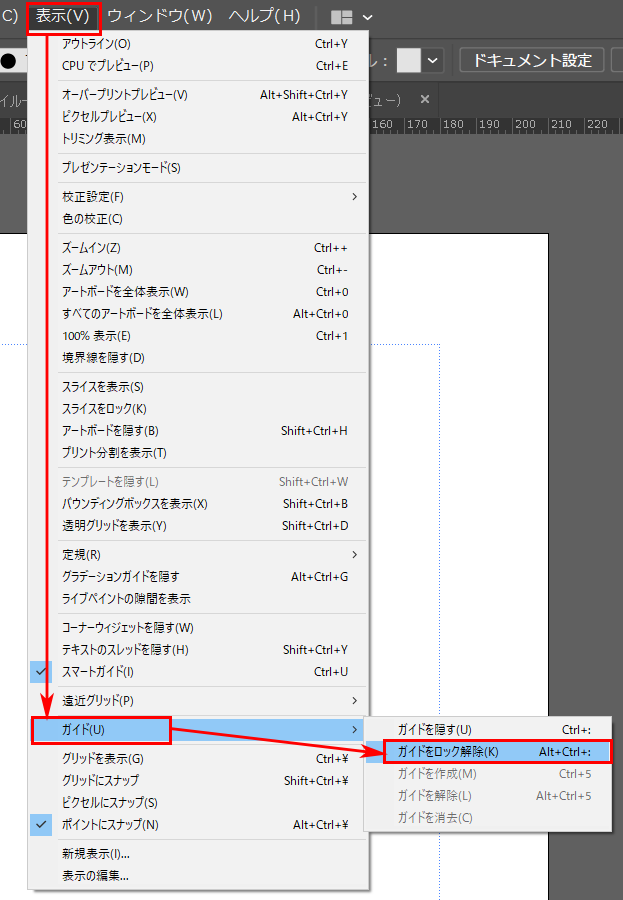Toggle checked スマートガイド(I) option
Screen dimensions: 623x900
coord(198,672)
